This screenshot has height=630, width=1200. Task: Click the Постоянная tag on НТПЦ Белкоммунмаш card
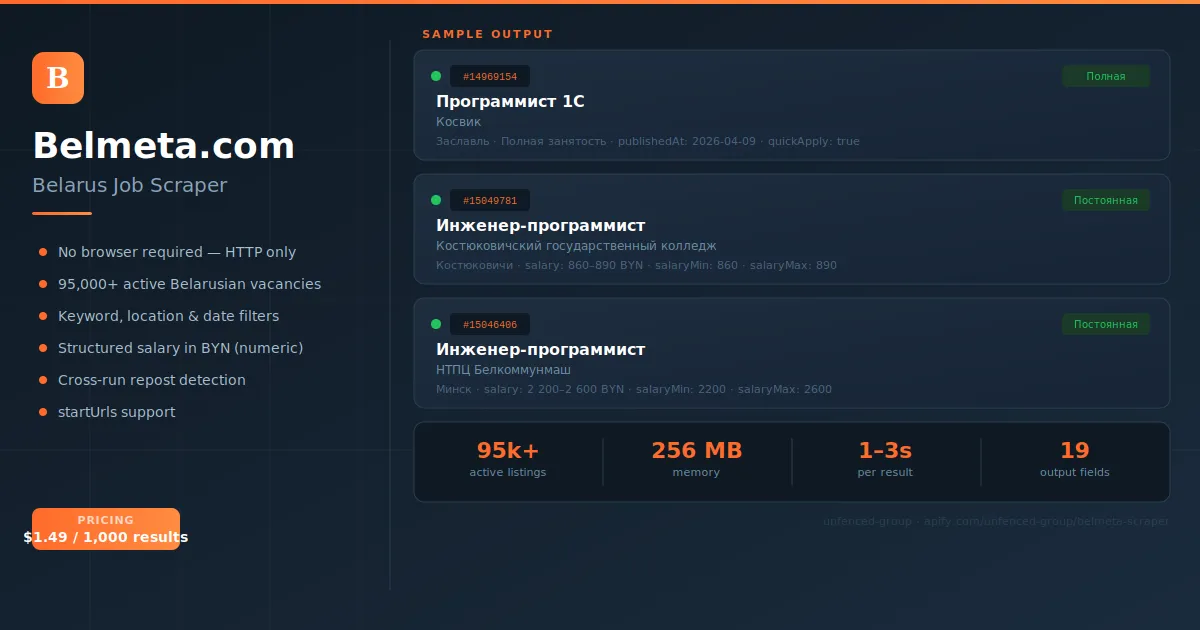click(1105, 324)
